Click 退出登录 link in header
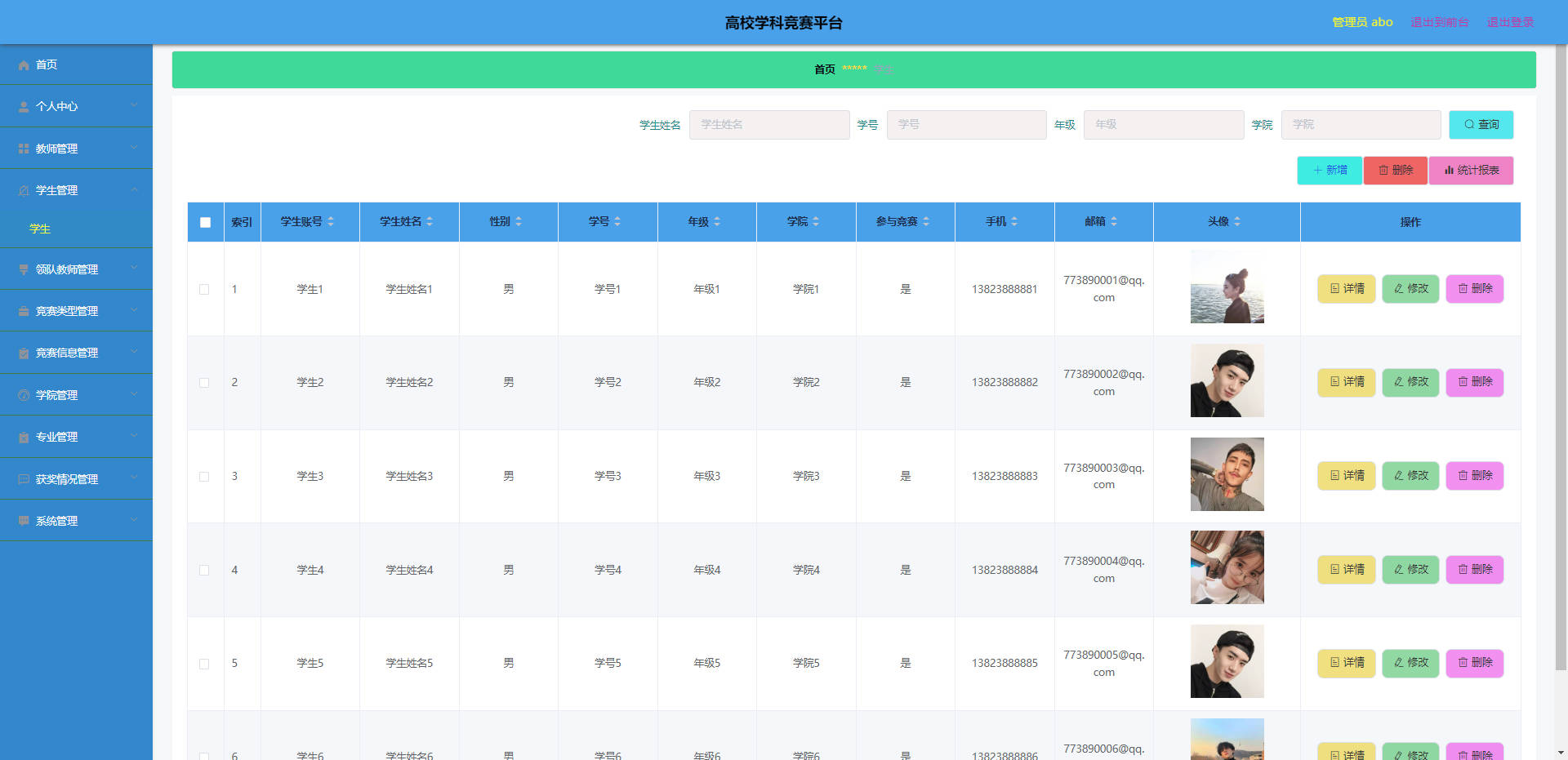The height and width of the screenshot is (760, 1568). pos(1510,22)
